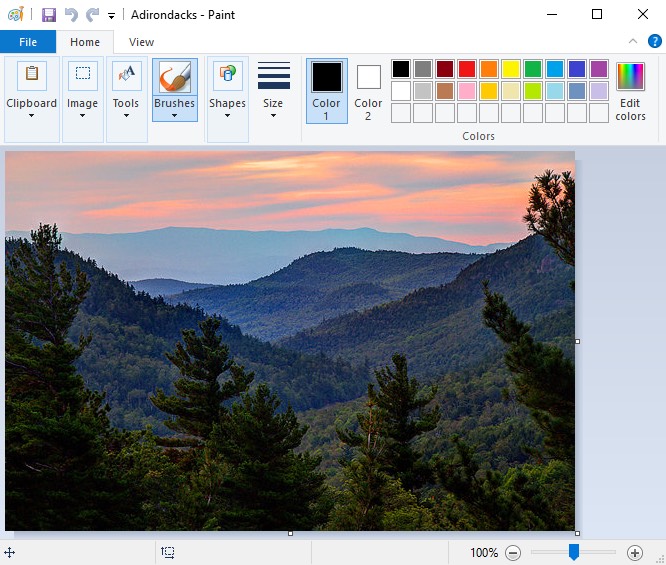Click the zoom in plus button
The width and height of the screenshot is (666, 565).
[634, 552]
